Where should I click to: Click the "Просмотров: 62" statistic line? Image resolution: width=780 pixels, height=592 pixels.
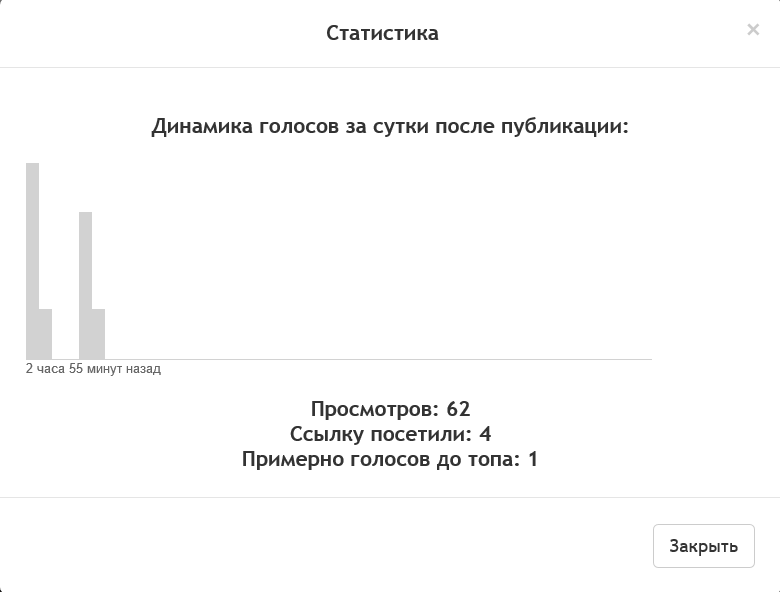click(x=390, y=408)
